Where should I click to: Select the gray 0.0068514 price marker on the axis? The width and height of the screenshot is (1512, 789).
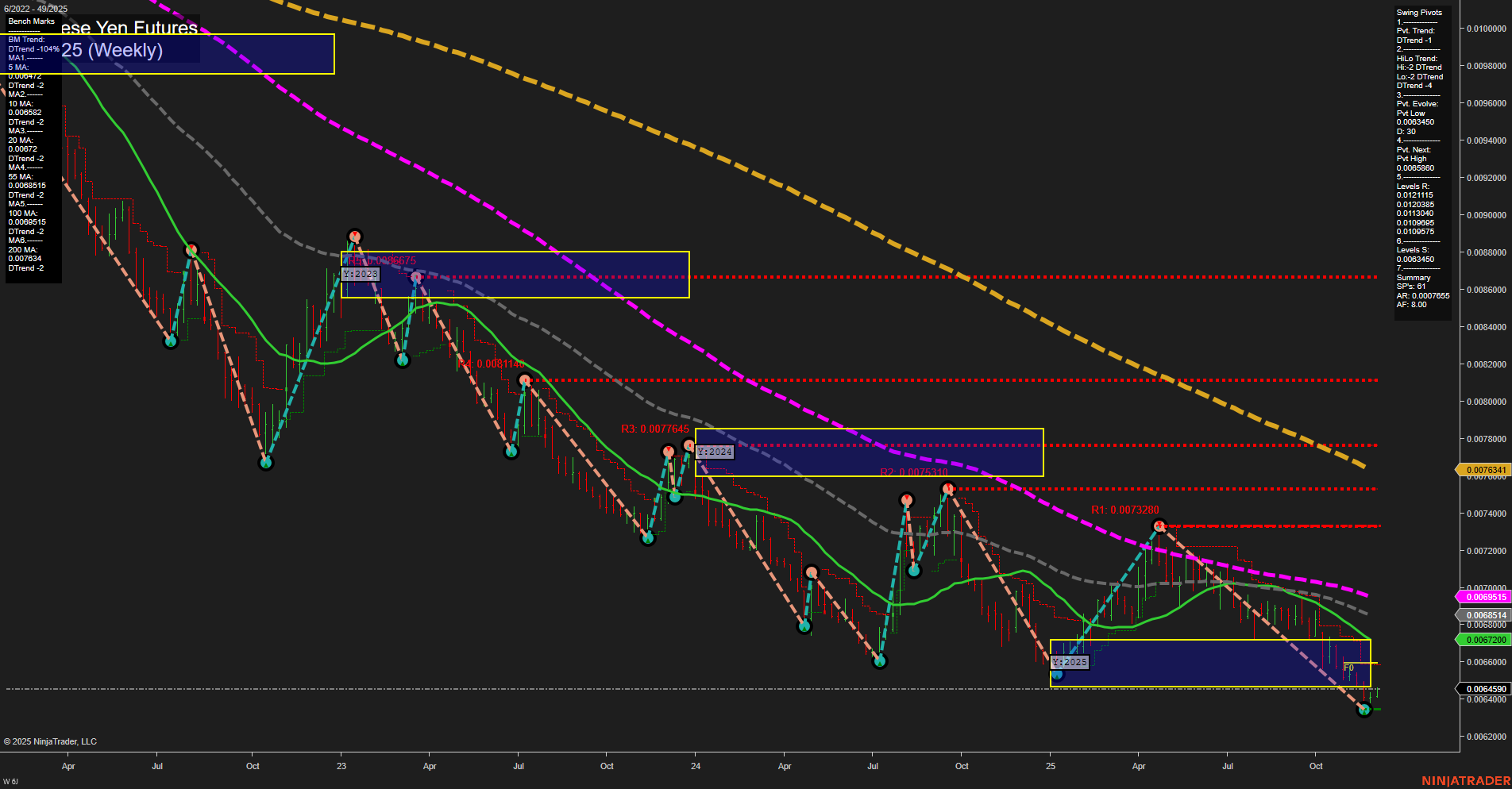[x=1484, y=615]
